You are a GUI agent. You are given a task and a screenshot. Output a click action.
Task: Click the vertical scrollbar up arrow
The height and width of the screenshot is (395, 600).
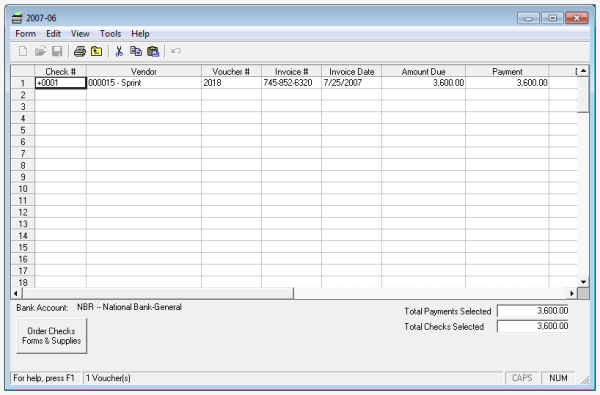click(x=583, y=71)
